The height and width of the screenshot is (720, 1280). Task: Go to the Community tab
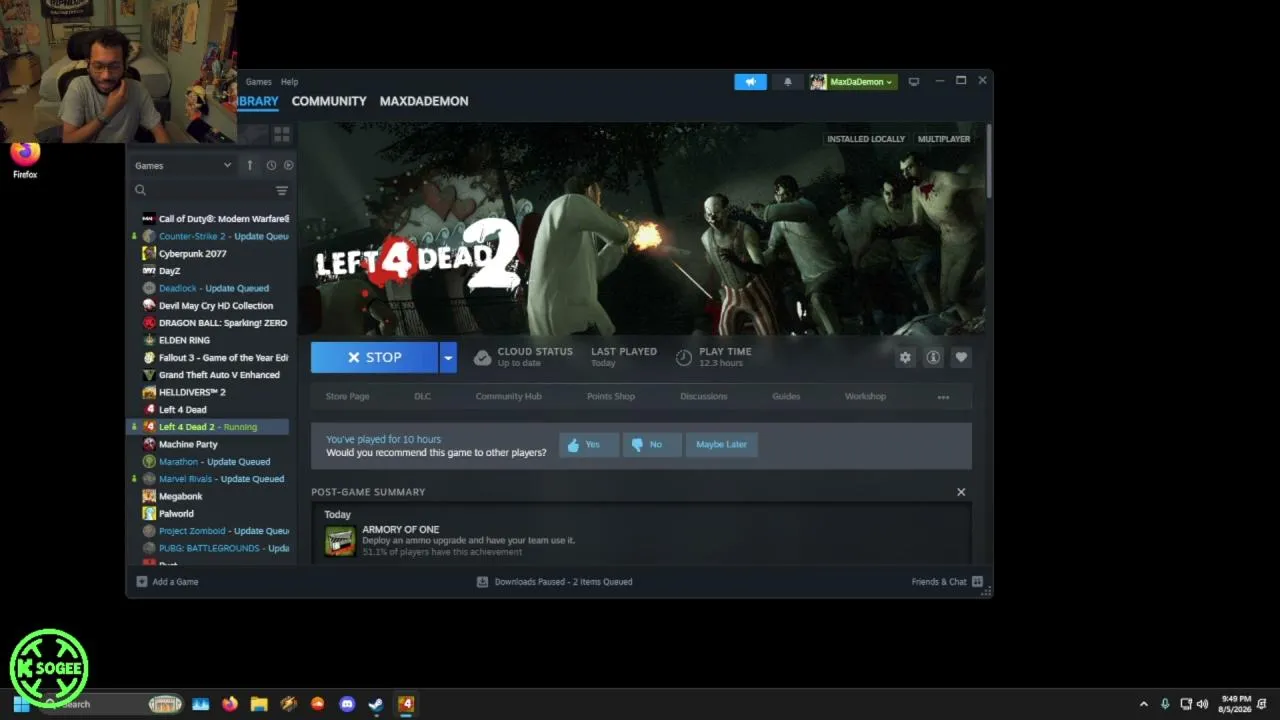point(329,101)
